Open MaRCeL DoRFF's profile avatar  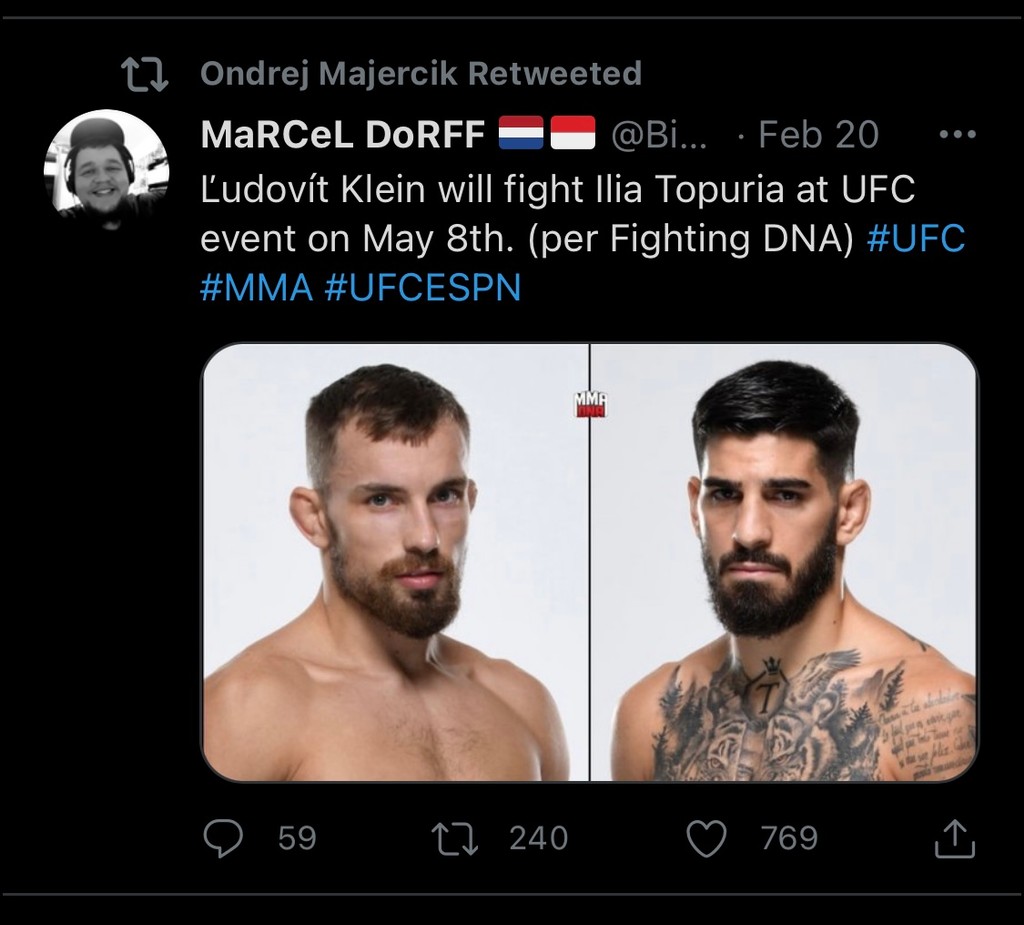tap(105, 172)
